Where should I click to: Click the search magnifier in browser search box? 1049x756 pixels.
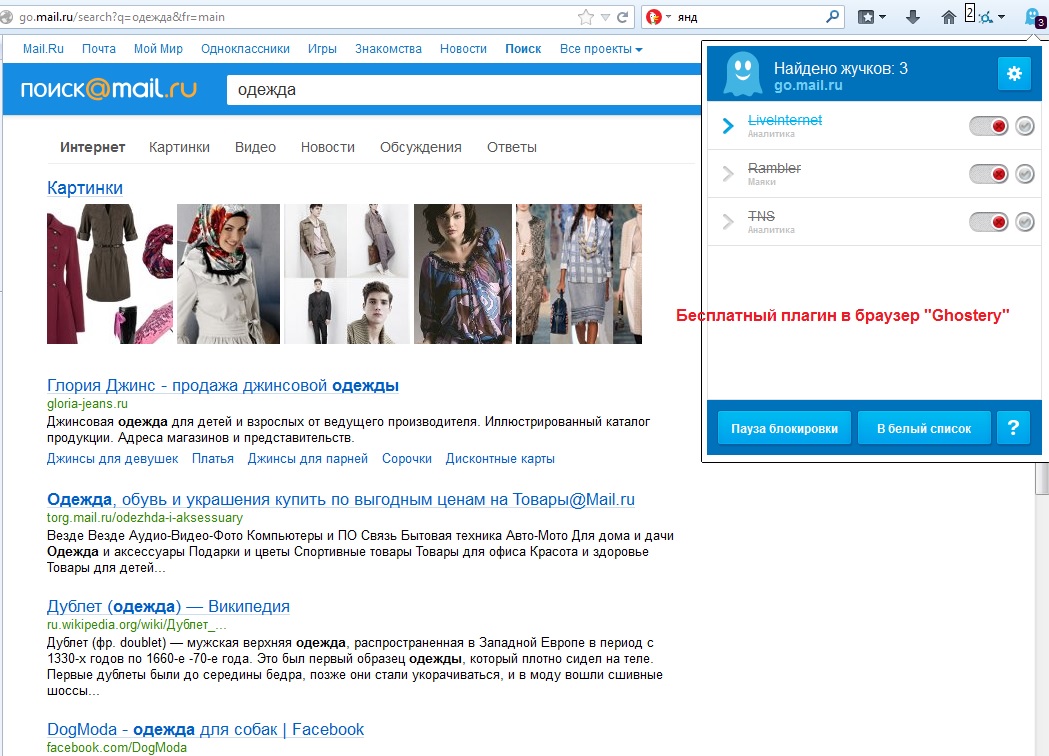point(832,17)
